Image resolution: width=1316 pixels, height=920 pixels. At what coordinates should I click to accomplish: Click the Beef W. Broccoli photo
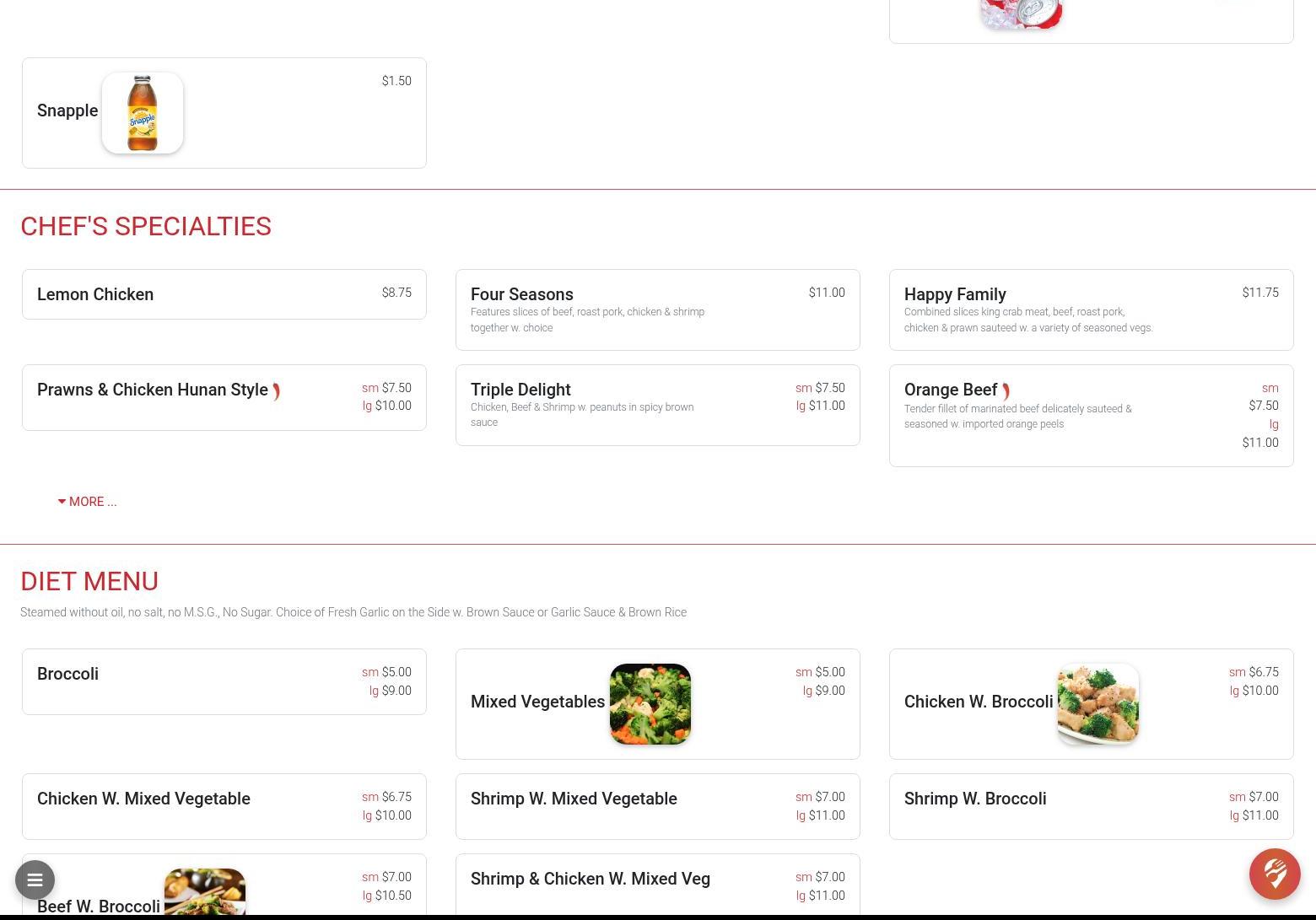tap(205, 892)
